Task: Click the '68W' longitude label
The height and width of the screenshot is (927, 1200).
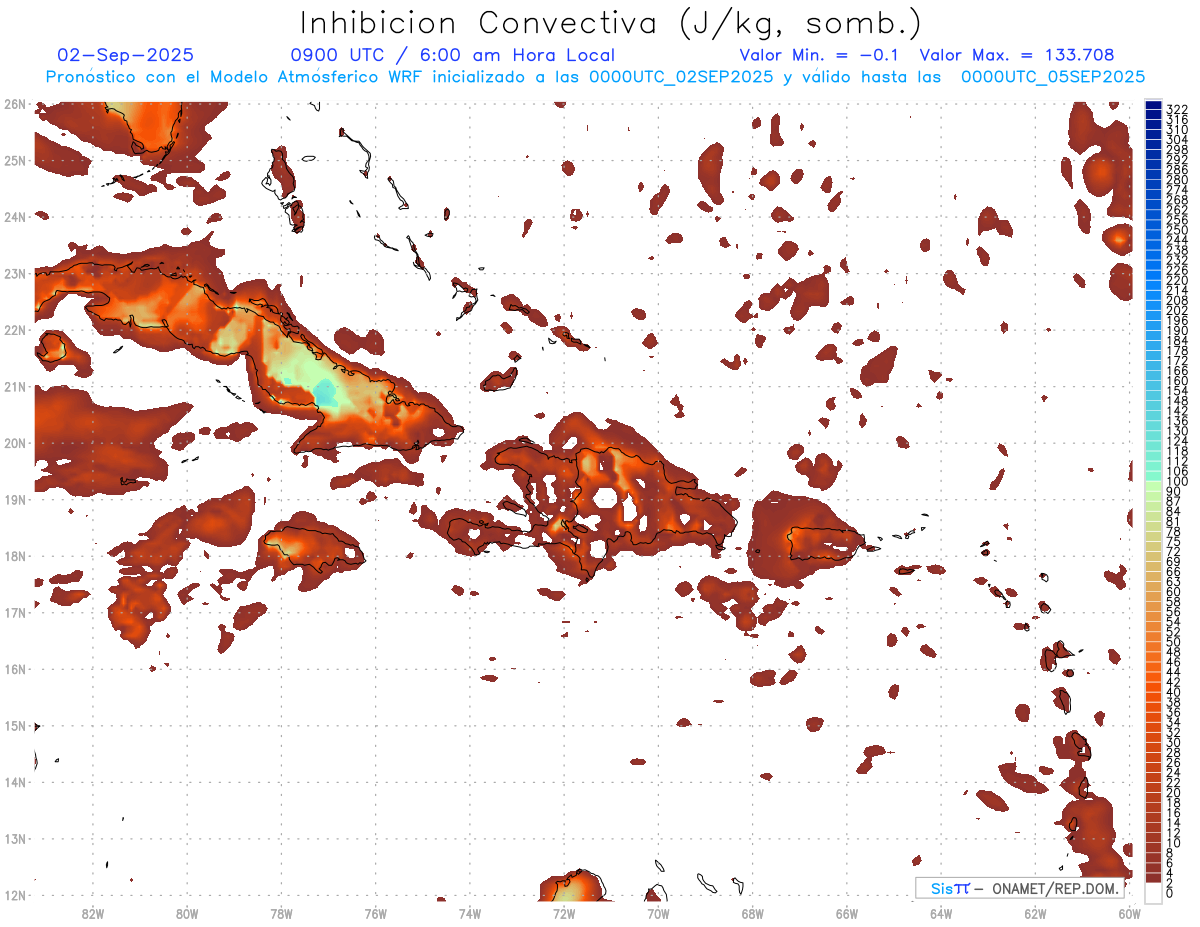Action: [x=752, y=913]
